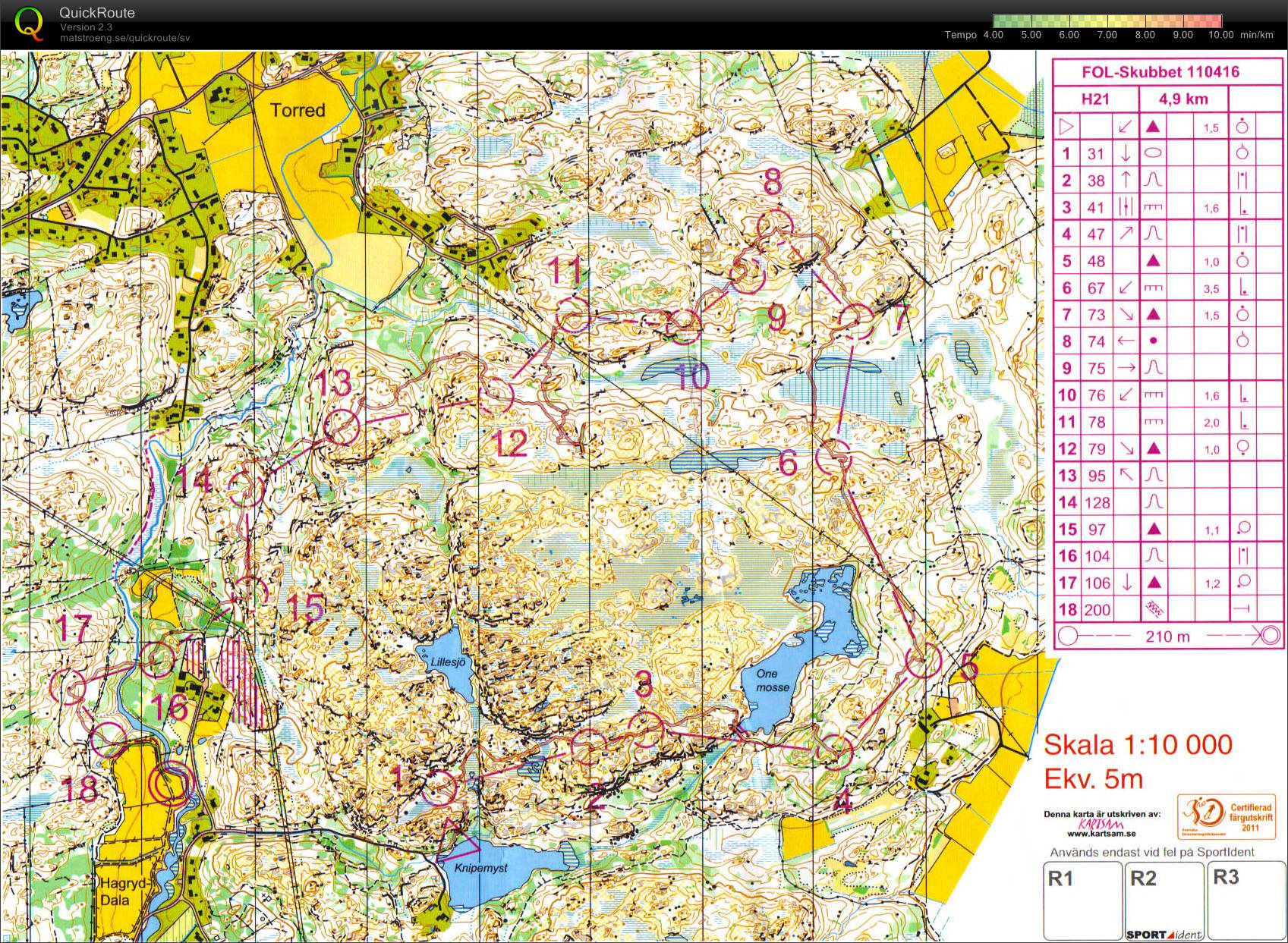This screenshot has height=943, width=1288.
Task: Select control circle 8 on the map
Action: point(775,225)
